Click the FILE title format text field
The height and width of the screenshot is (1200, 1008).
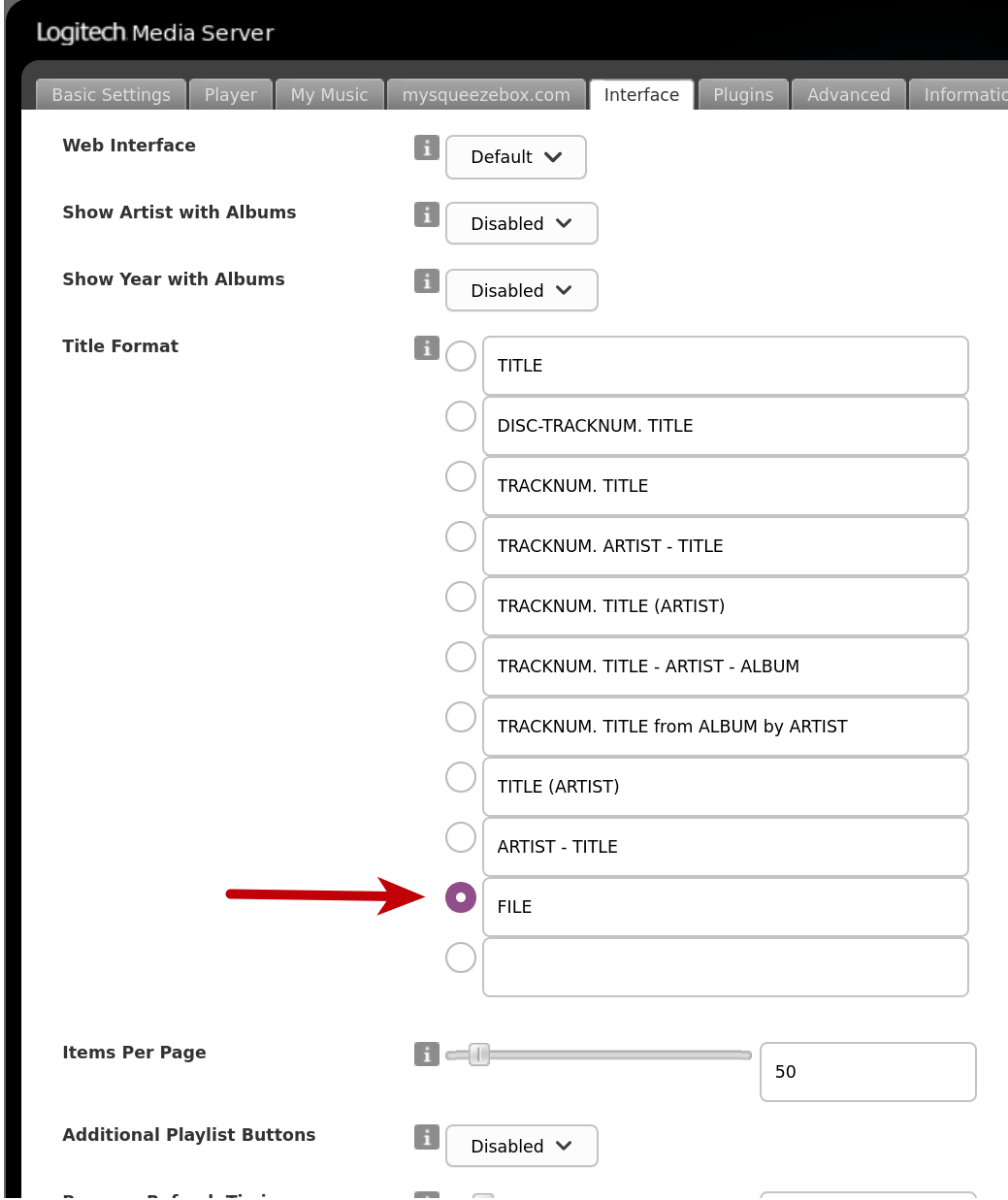click(x=725, y=907)
